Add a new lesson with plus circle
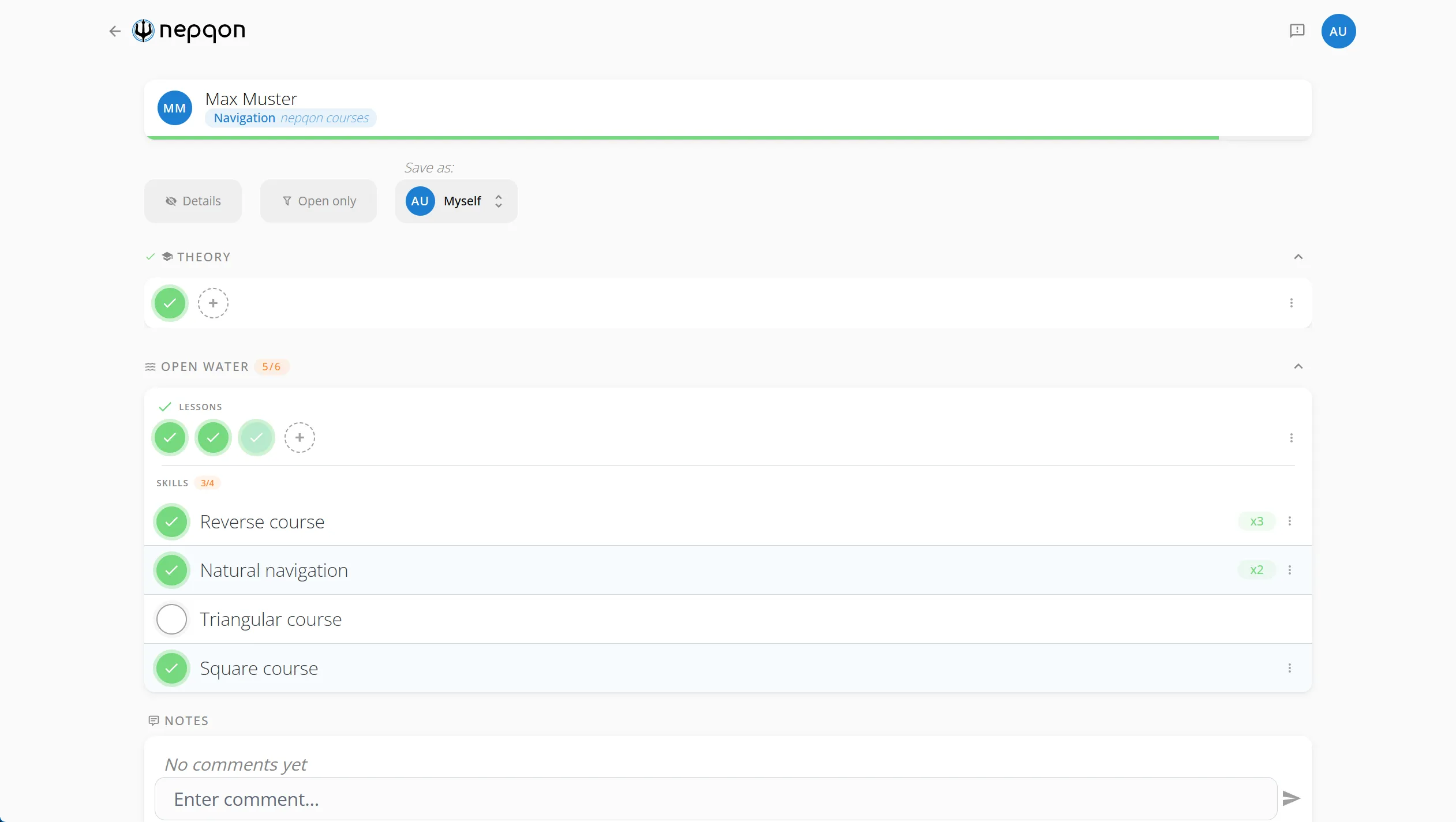 (x=300, y=438)
